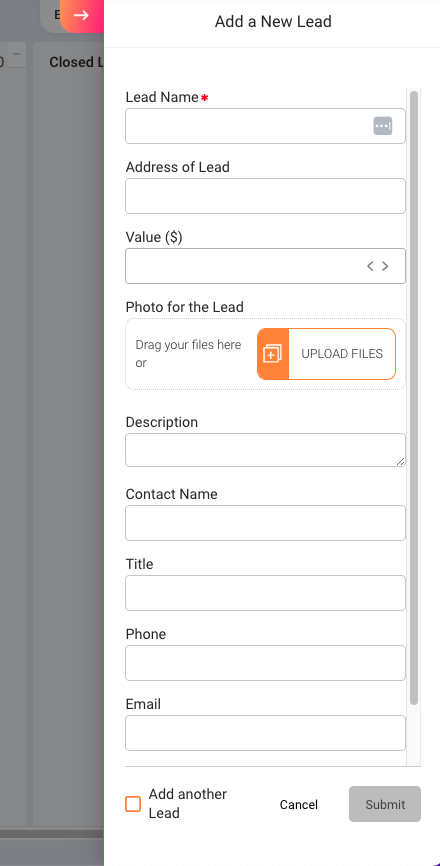Click the Email input field
The width and height of the screenshot is (440, 866).
point(265,733)
